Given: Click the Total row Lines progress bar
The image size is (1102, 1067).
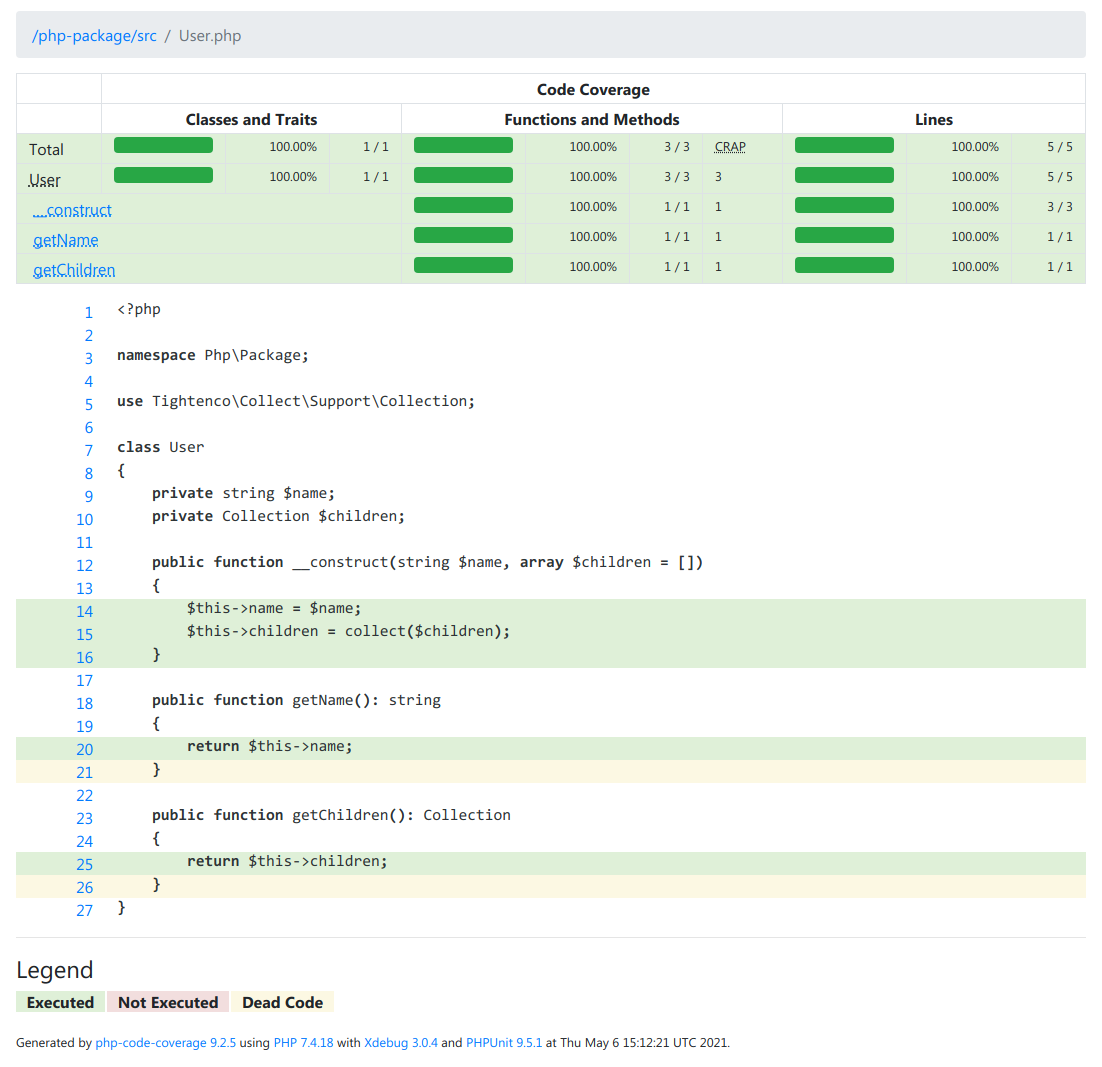Looking at the screenshot, I should click(844, 144).
